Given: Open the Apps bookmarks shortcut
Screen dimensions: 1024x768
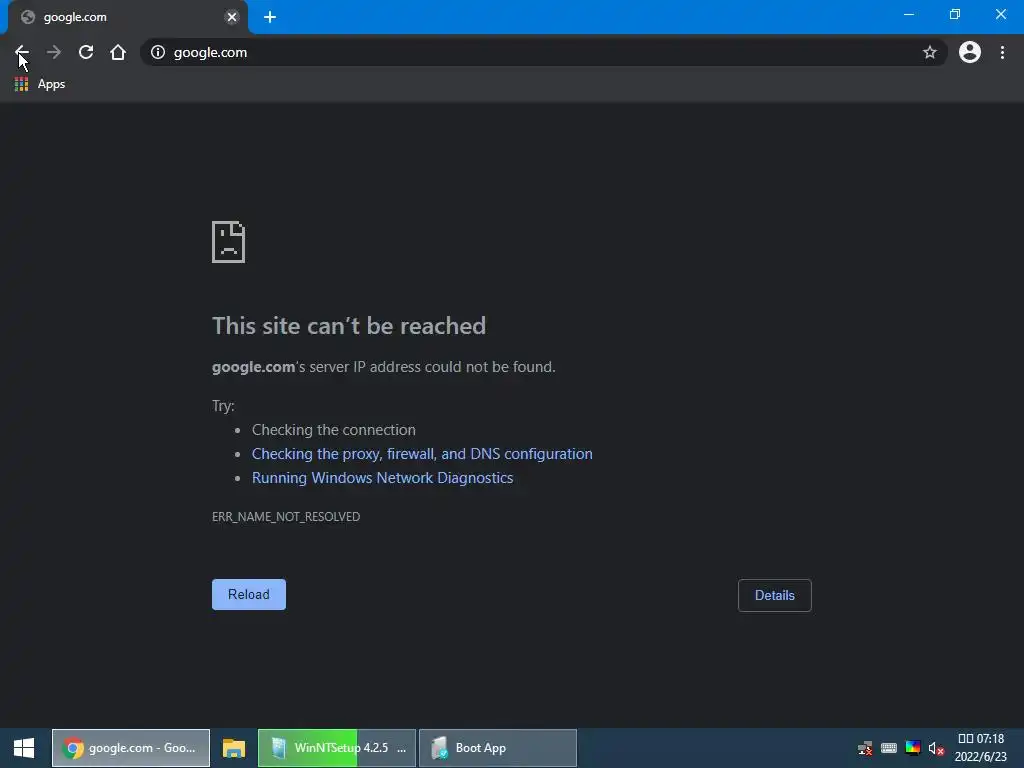Looking at the screenshot, I should pos(40,84).
